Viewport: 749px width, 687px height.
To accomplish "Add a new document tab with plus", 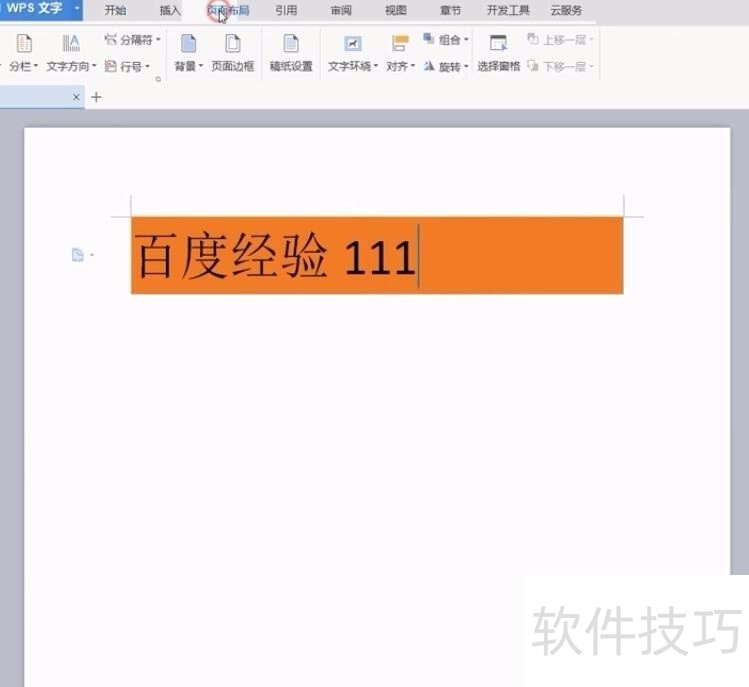I will [x=96, y=97].
